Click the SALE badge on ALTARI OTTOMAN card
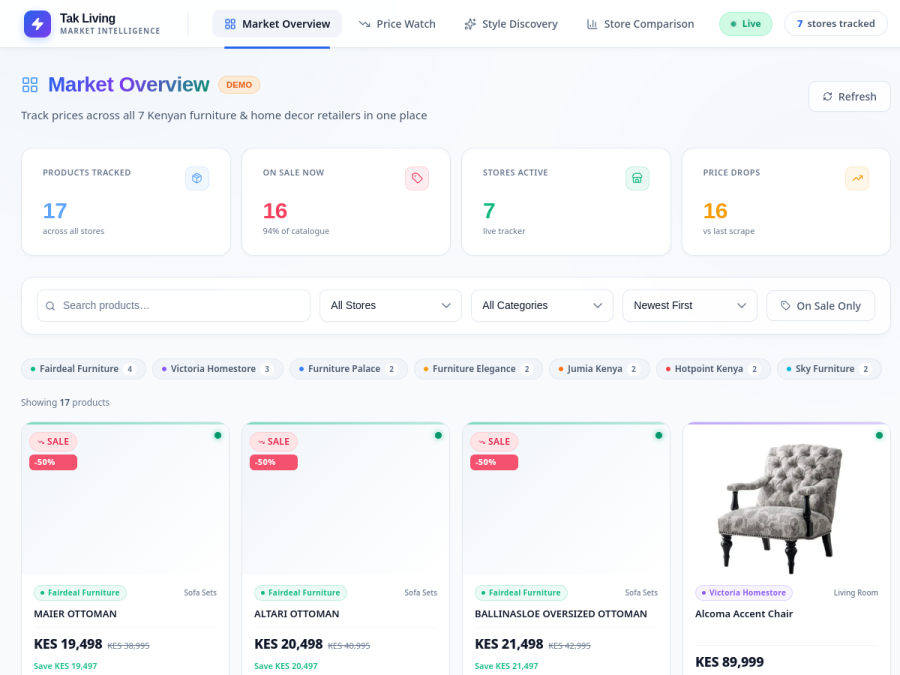900x675 pixels. (x=274, y=441)
